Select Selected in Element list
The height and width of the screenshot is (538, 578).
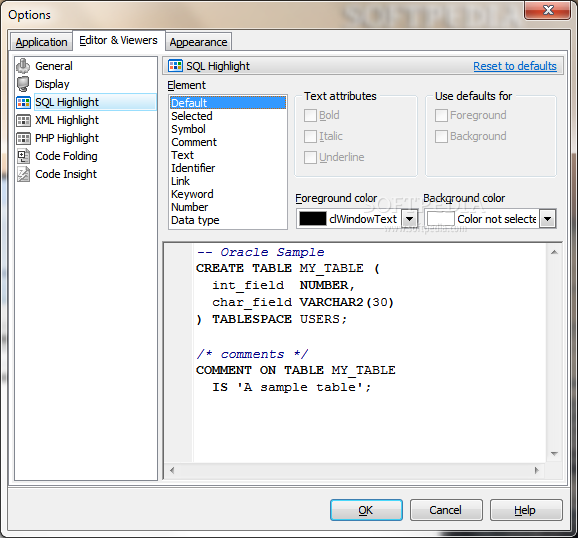click(228, 116)
